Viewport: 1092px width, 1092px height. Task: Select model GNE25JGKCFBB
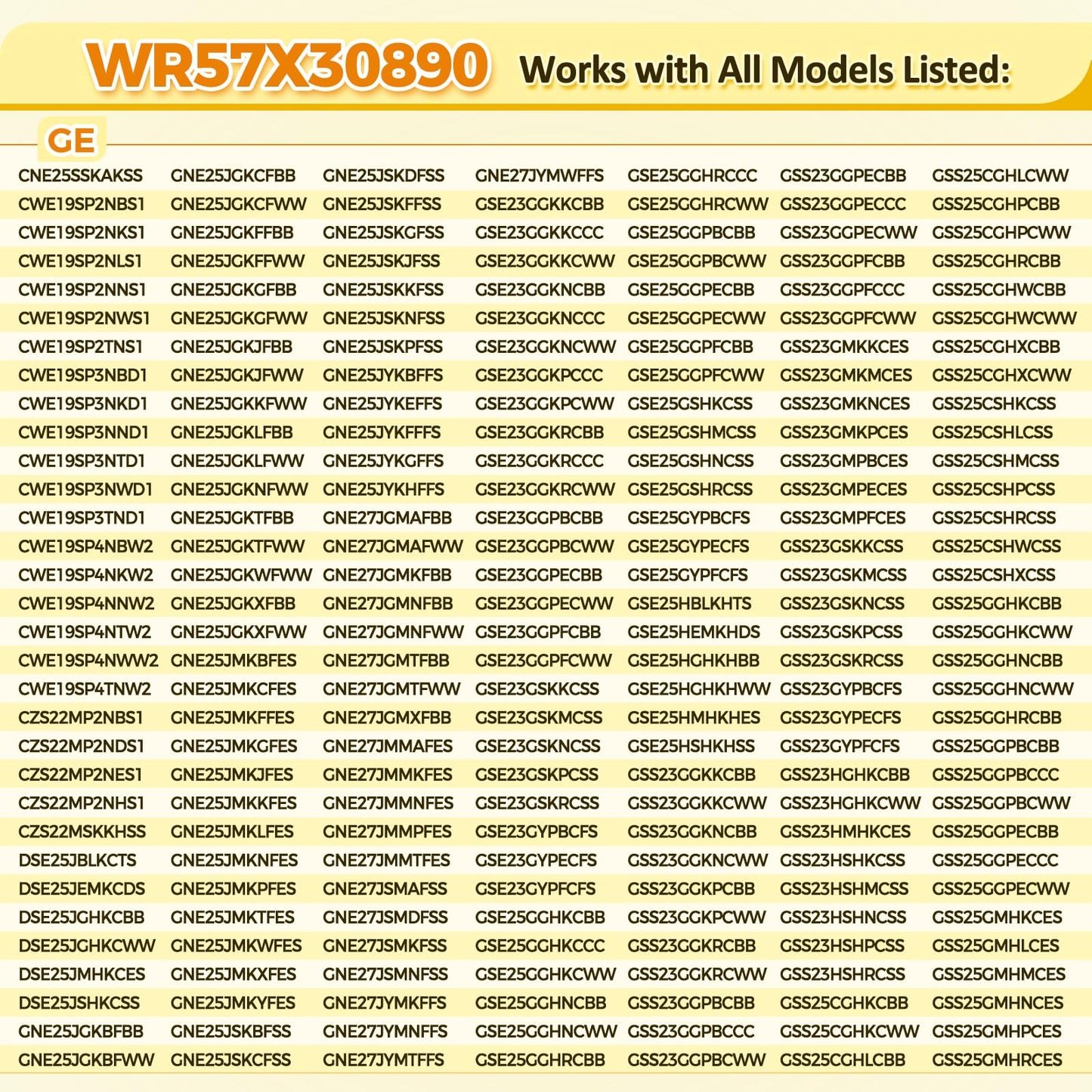tap(234, 176)
